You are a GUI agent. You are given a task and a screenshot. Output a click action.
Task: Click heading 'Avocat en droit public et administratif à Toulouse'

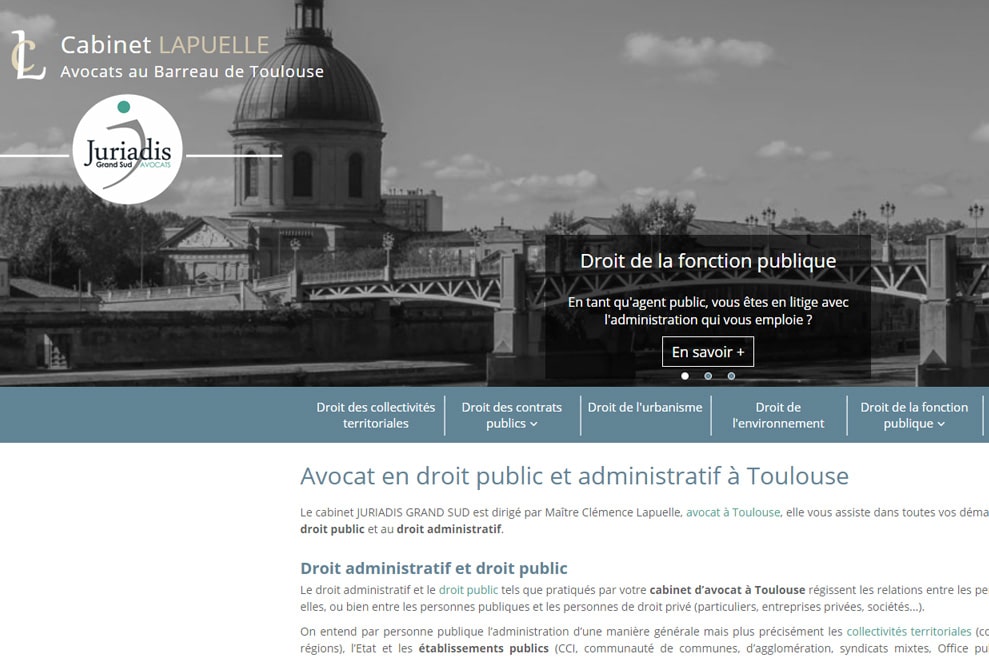point(575,476)
